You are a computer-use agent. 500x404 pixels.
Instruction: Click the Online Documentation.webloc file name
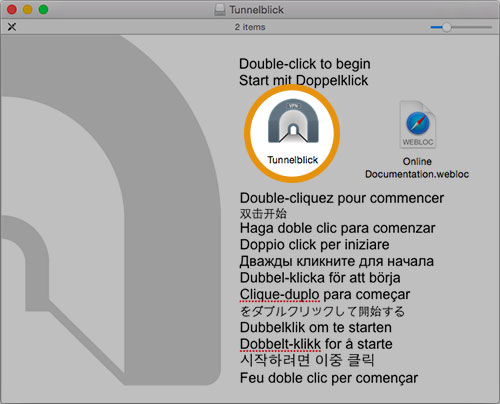[x=417, y=168]
